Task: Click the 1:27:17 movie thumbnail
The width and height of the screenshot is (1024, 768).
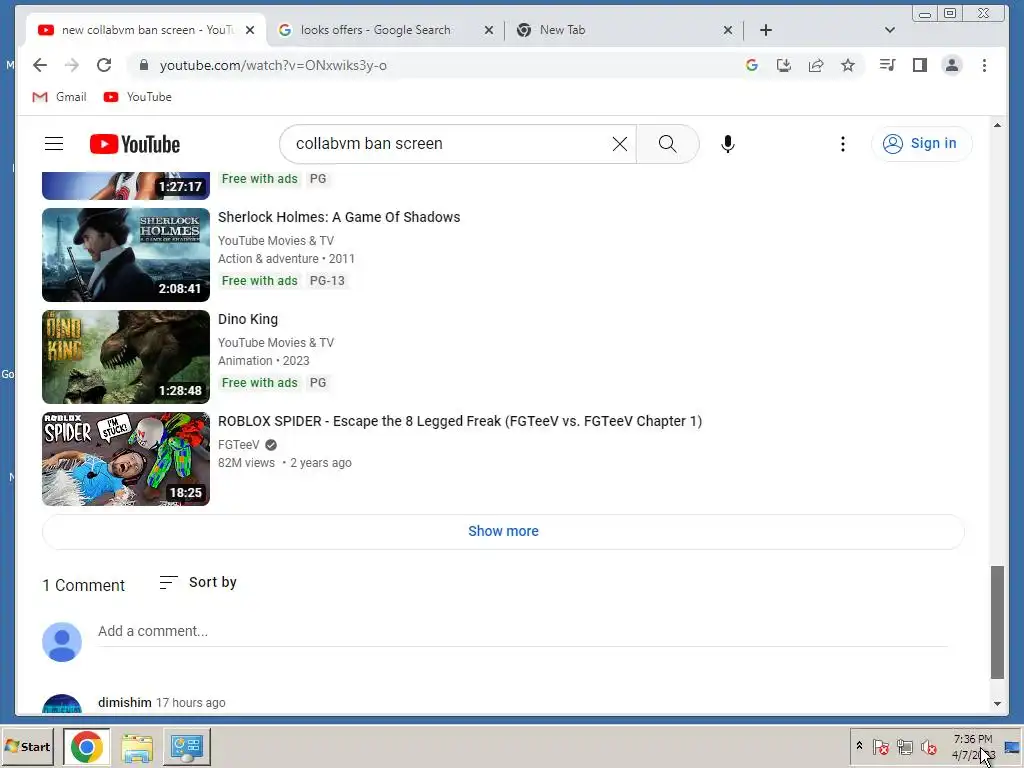Action: [x=126, y=185]
